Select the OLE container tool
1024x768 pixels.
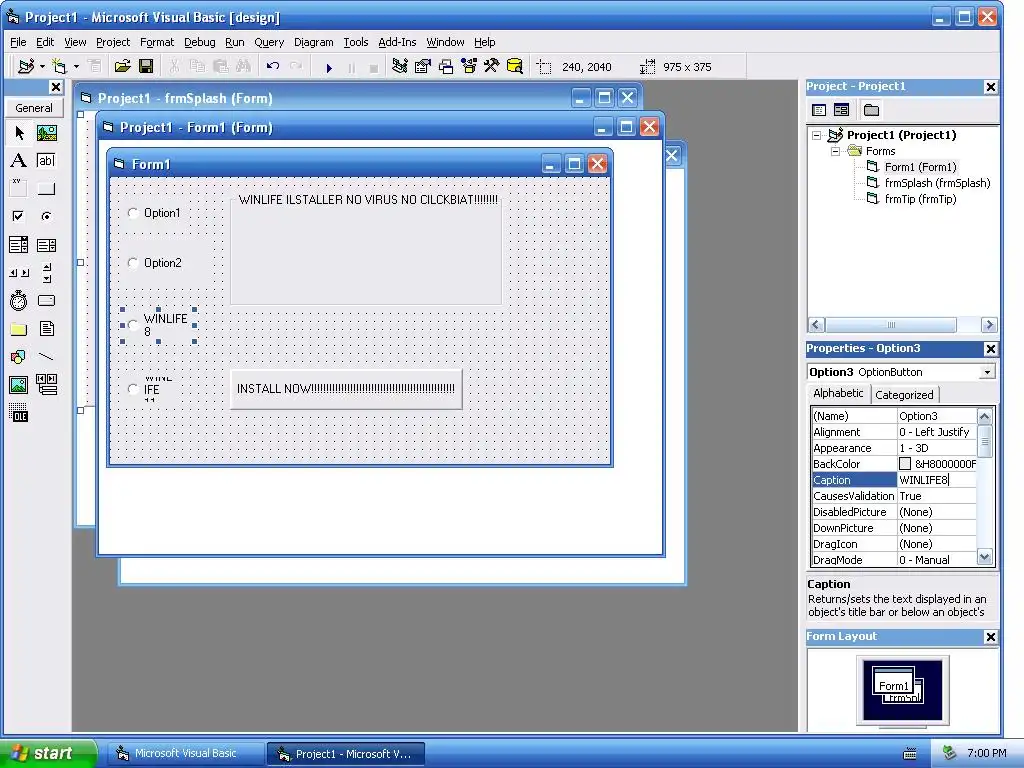coord(19,413)
